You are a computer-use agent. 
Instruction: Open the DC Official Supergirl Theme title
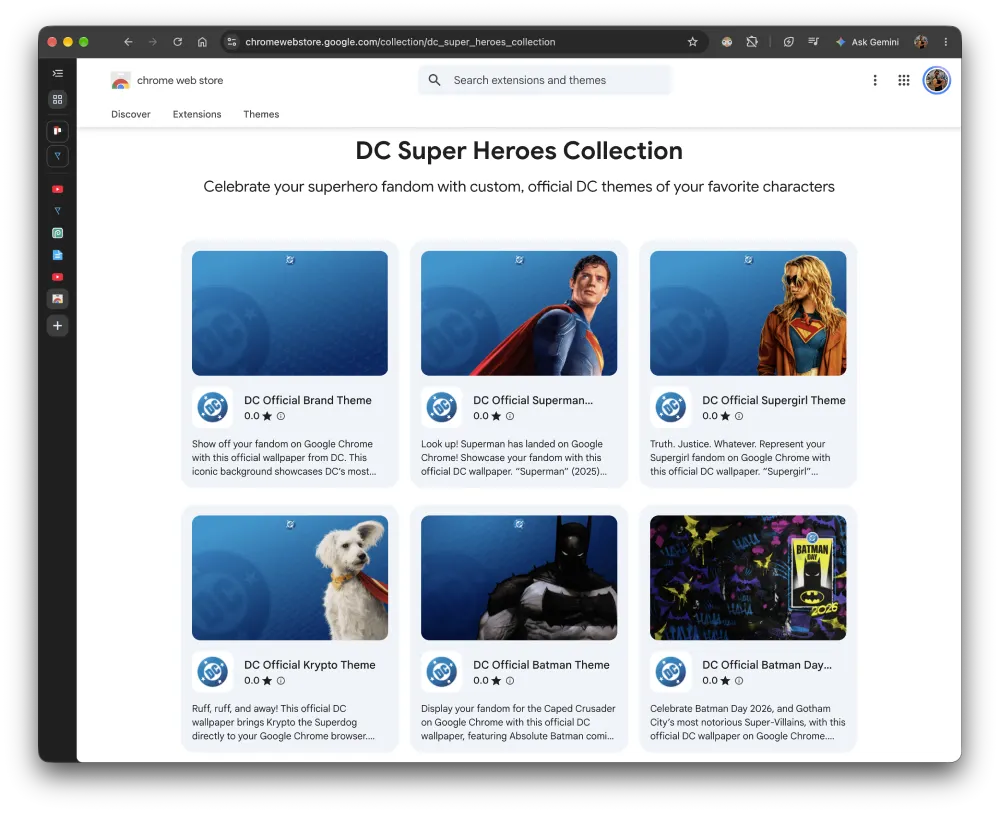[774, 400]
